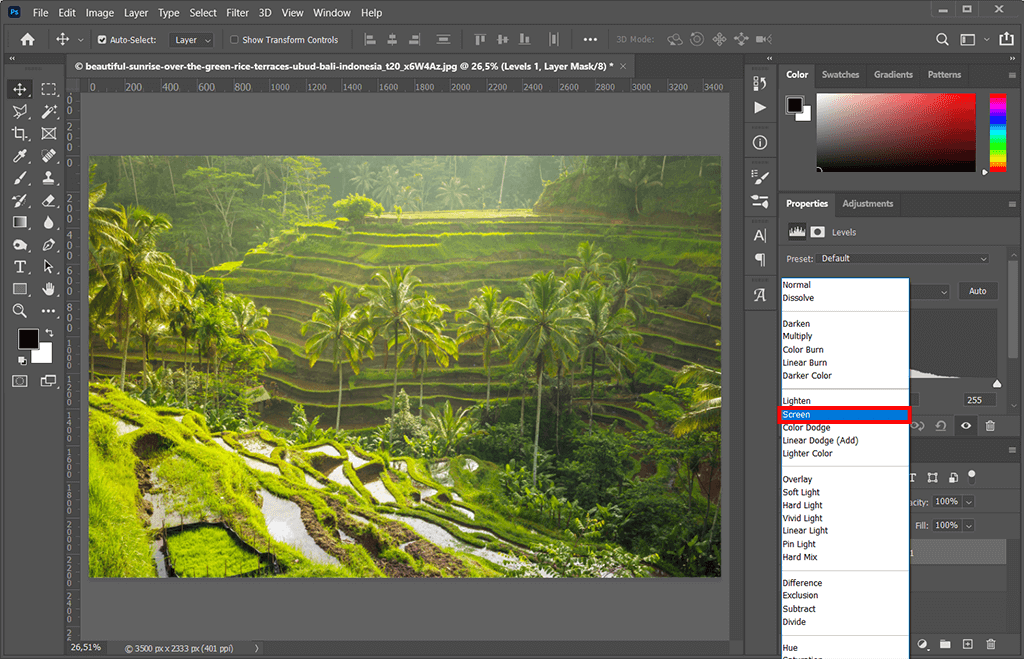Select the Blur tool
The image size is (1024, 659).
point(48,222)
